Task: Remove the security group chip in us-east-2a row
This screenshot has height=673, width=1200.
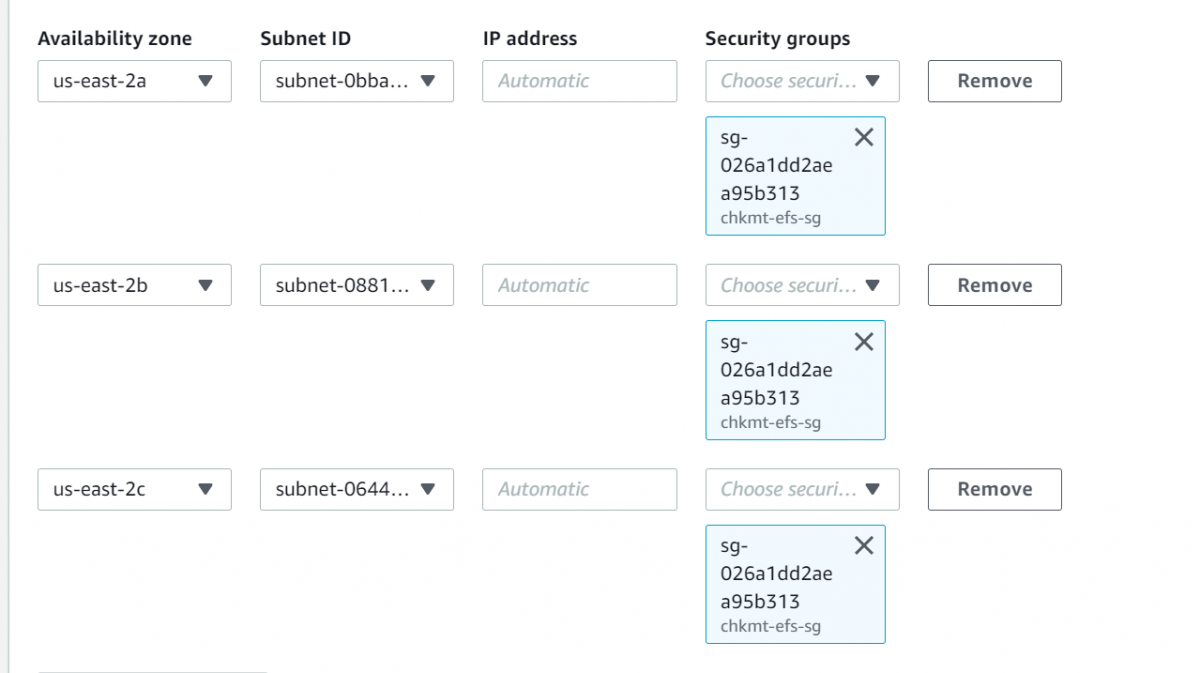Action: point(864,137)
